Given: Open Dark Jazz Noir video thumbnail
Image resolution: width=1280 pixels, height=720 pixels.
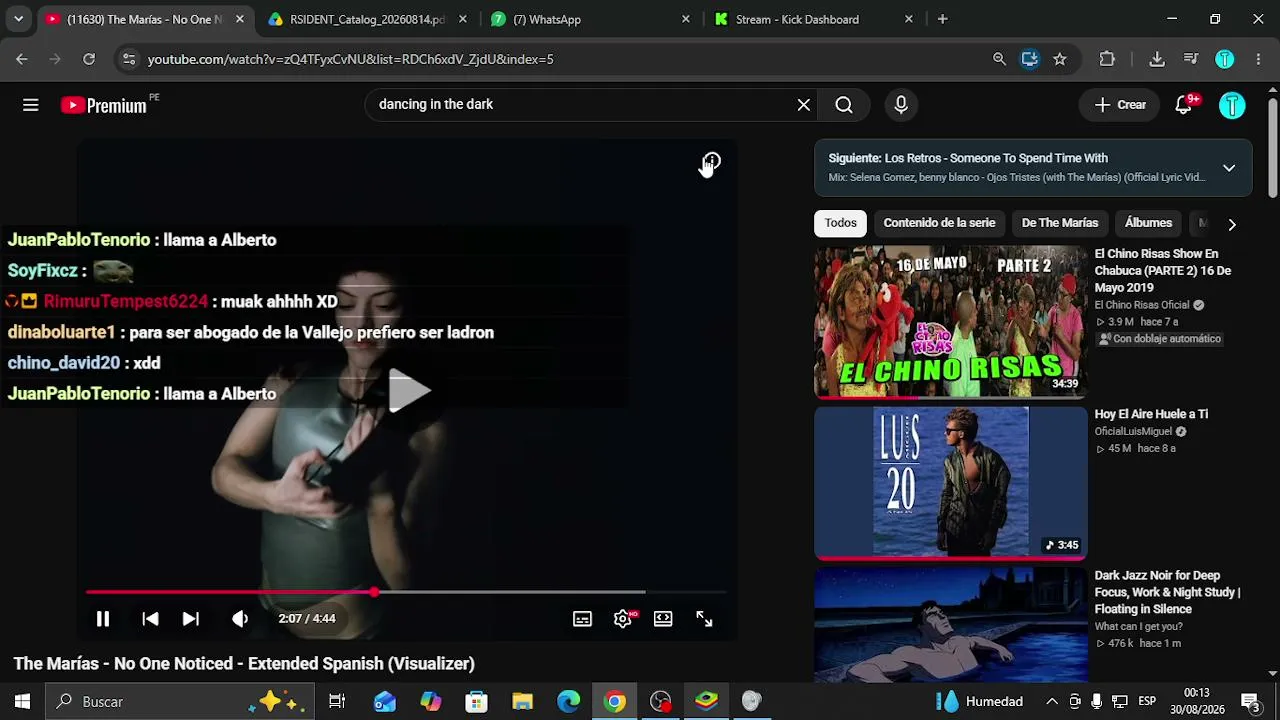Looking at the screenshot, I should tap(950, 625).
